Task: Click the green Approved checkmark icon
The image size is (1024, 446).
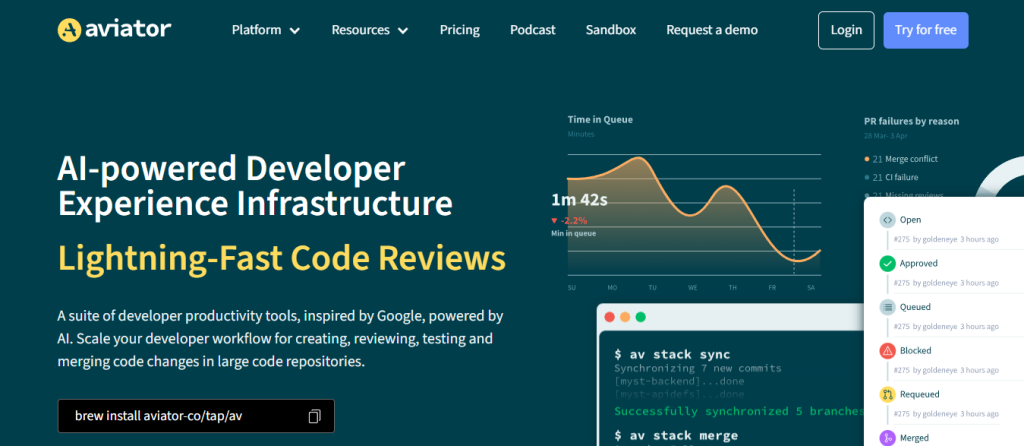Action: [887, 264]
